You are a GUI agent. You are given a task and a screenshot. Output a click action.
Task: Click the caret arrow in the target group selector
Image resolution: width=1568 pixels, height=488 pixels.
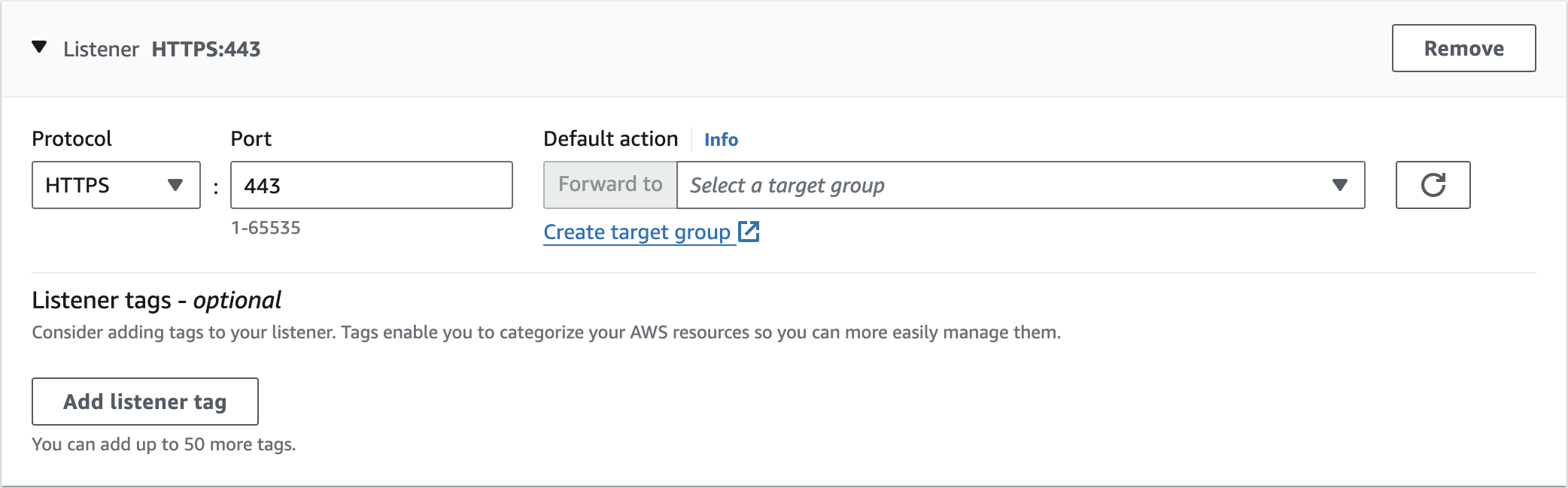tap(1339, 185)
